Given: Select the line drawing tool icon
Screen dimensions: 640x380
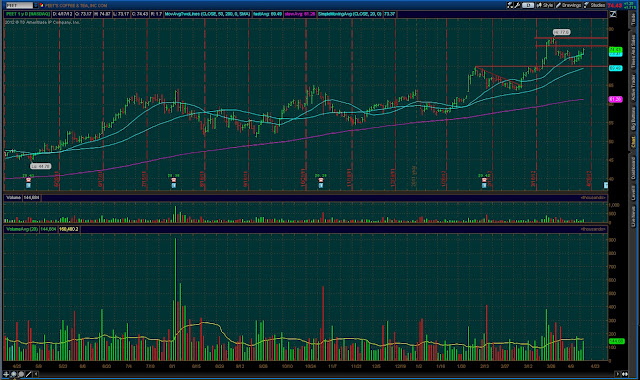Looking at the screenshot, I should pos(29,374).
